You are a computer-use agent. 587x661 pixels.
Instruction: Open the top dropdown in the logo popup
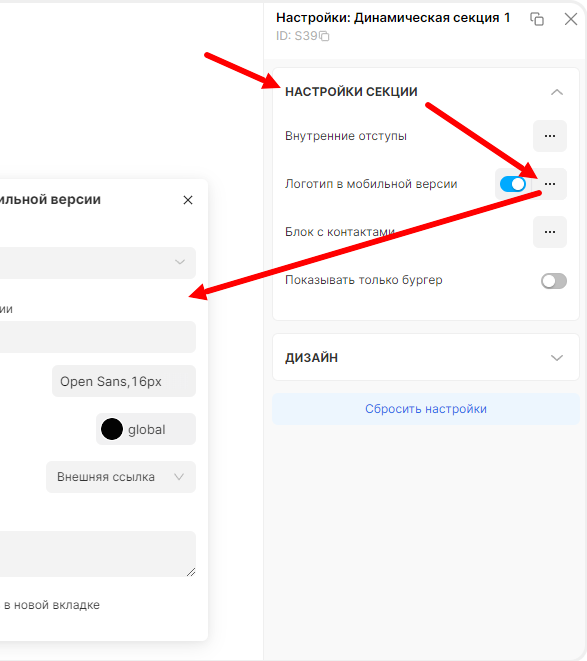98,263
